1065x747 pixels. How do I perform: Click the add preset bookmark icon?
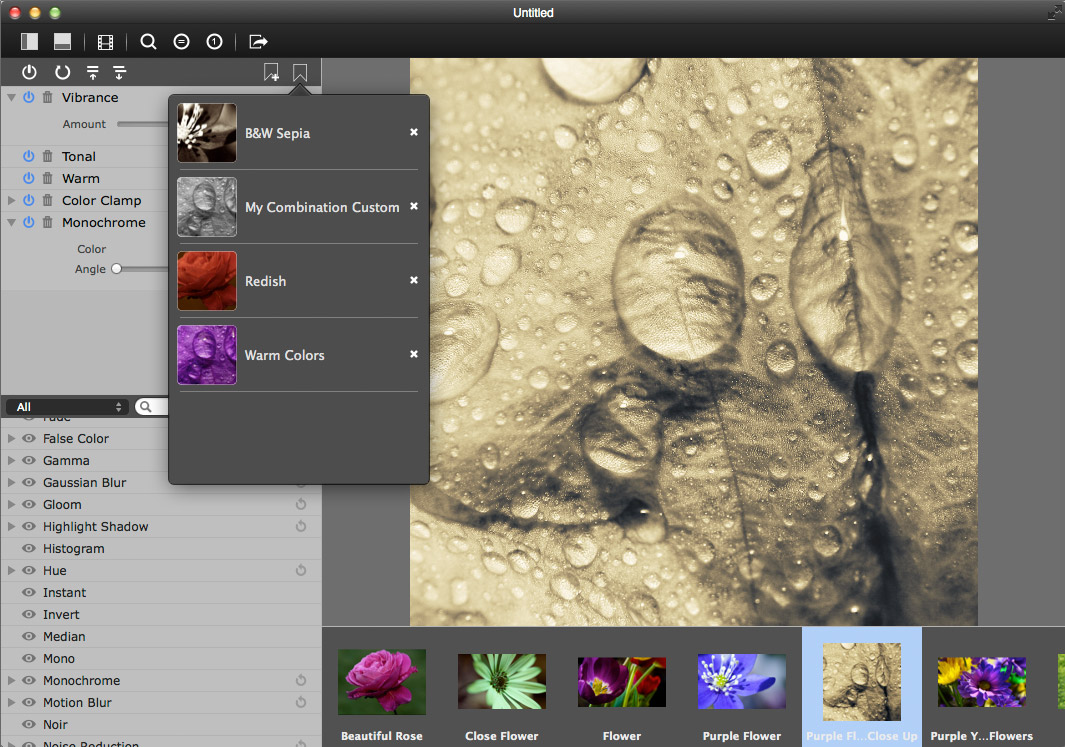tap(271, 72)
